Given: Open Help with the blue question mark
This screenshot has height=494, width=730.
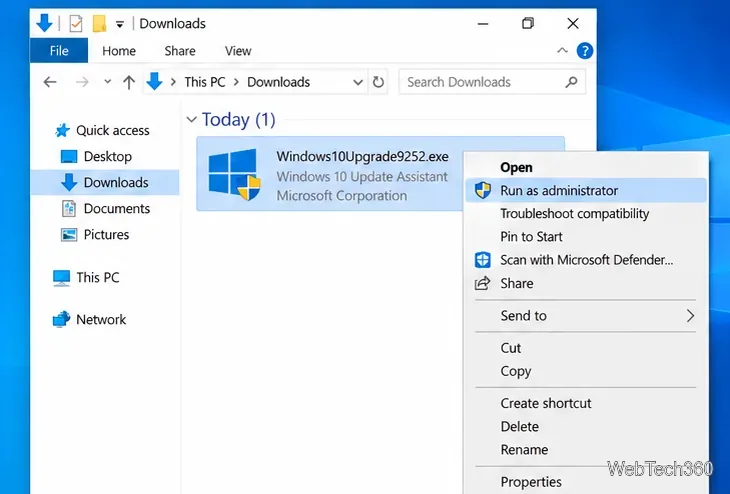Looking at the screenshot, I should (585, 50).
